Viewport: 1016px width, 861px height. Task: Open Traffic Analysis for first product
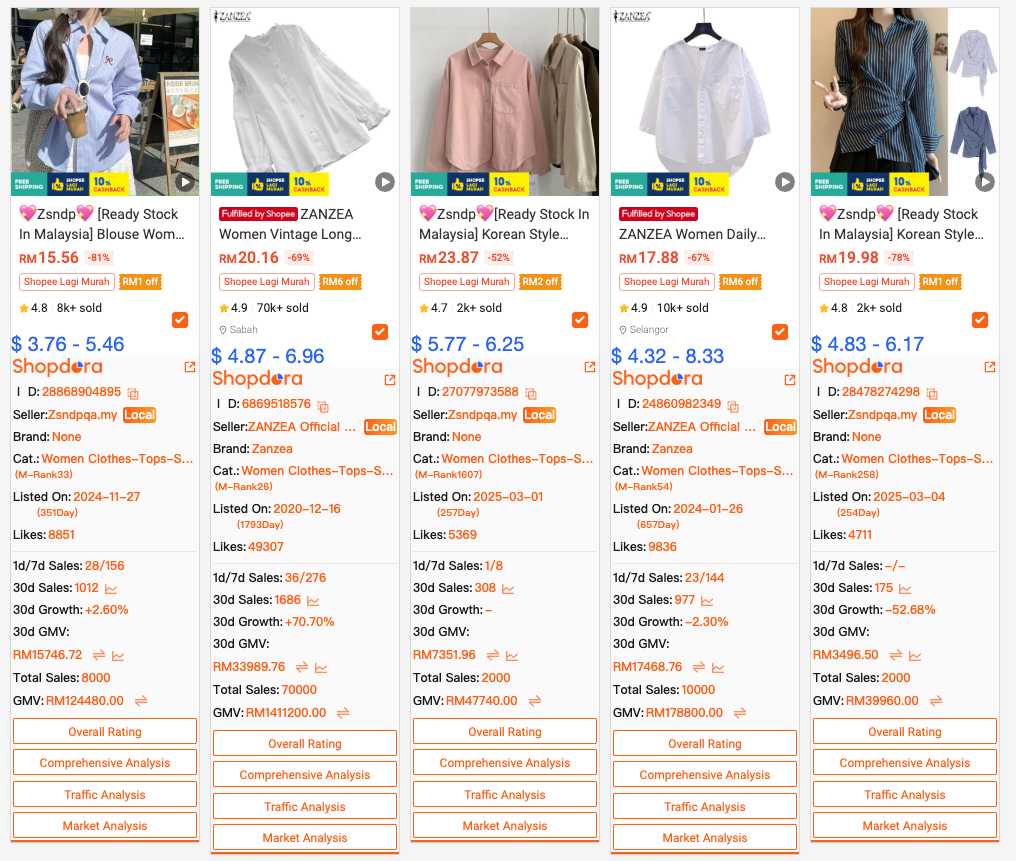105,794
